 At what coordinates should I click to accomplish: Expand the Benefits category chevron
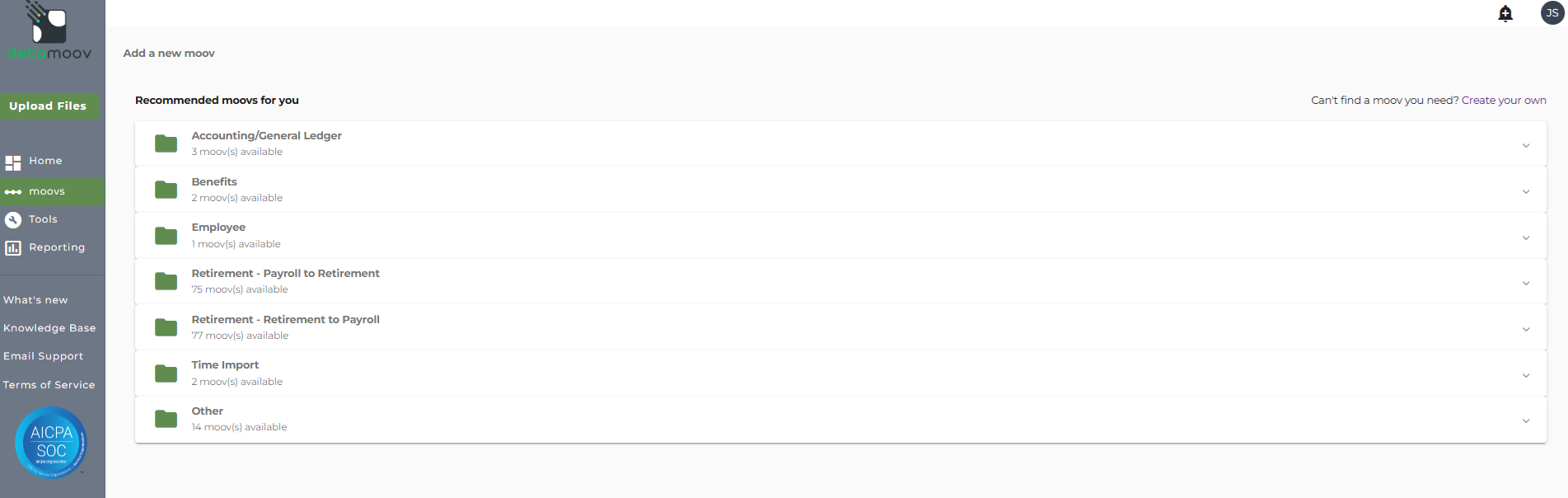(1526, 191)
